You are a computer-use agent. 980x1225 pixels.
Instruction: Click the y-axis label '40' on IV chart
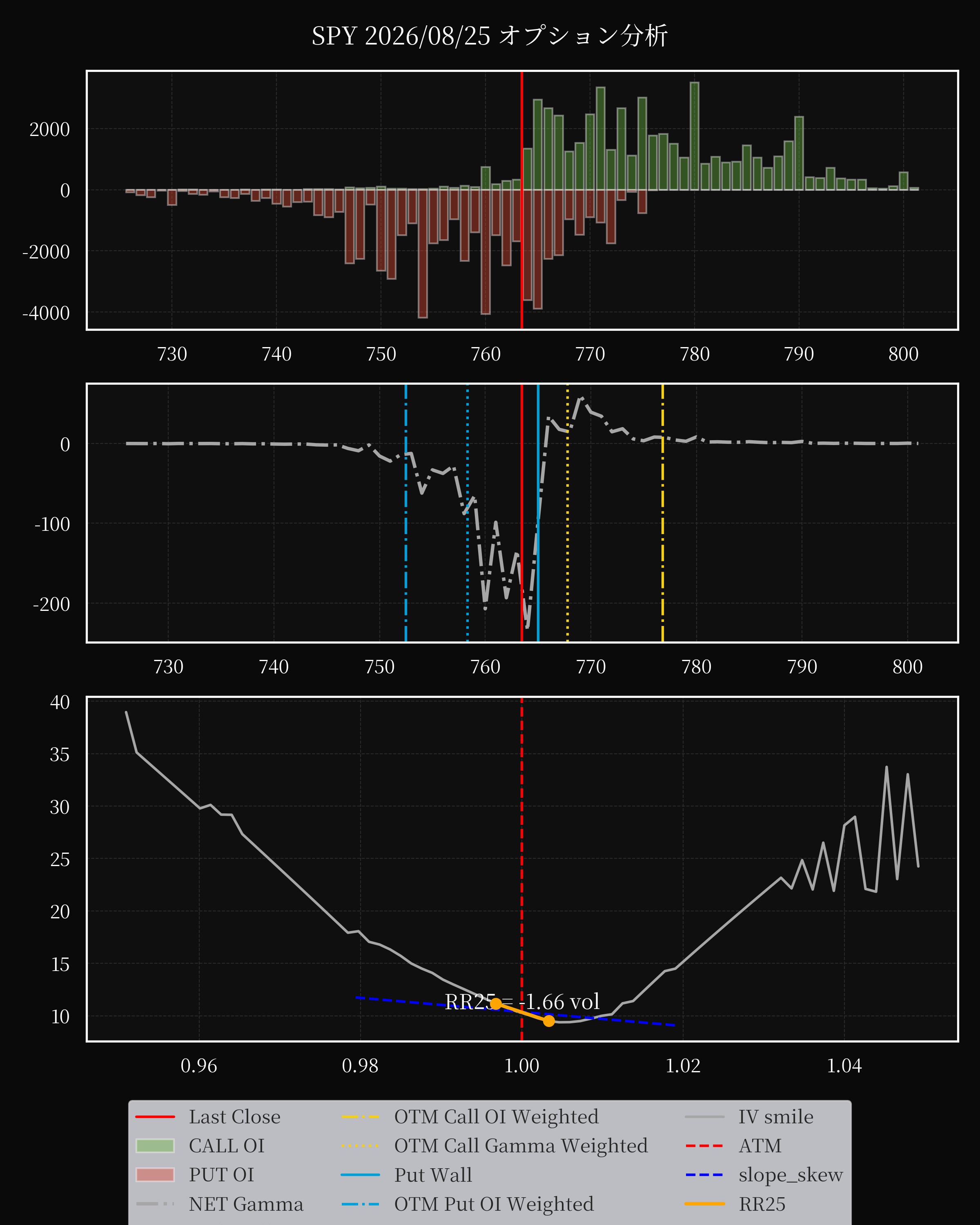pos(60,702)
